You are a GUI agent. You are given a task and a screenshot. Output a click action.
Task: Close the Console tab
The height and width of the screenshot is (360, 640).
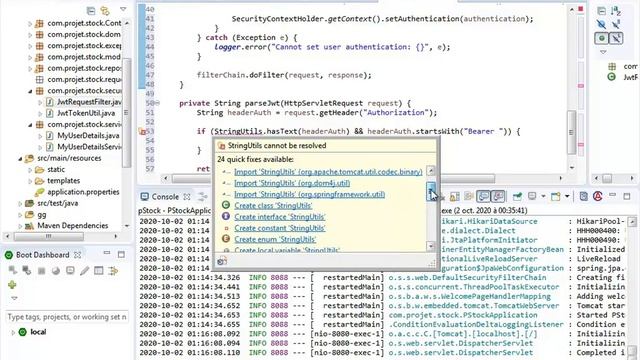click(x=187, y=197)
